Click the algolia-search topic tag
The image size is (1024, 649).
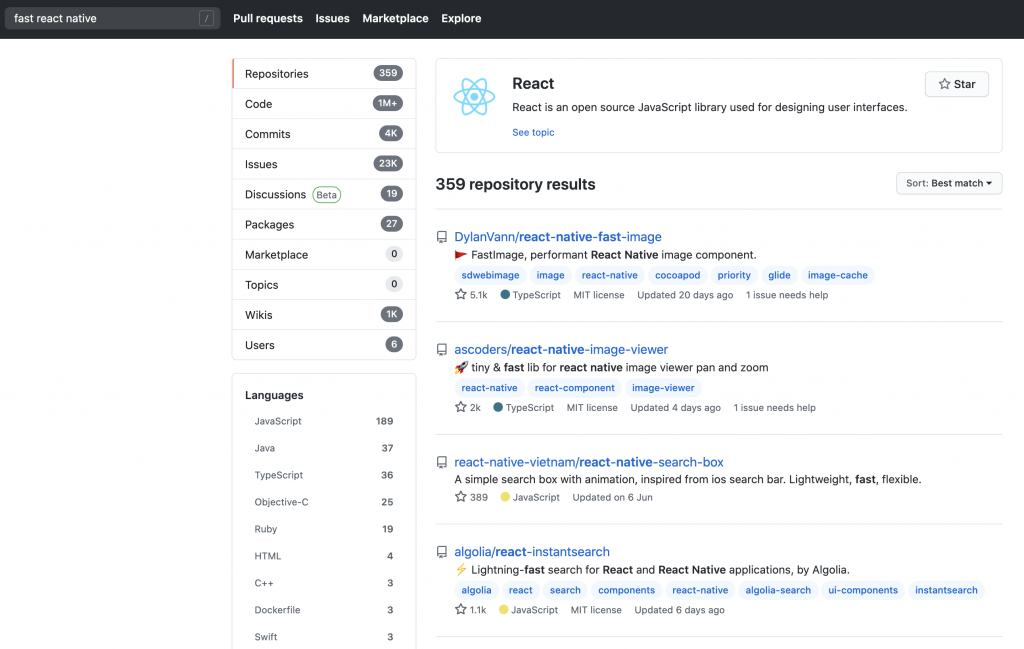click(778, 590)
